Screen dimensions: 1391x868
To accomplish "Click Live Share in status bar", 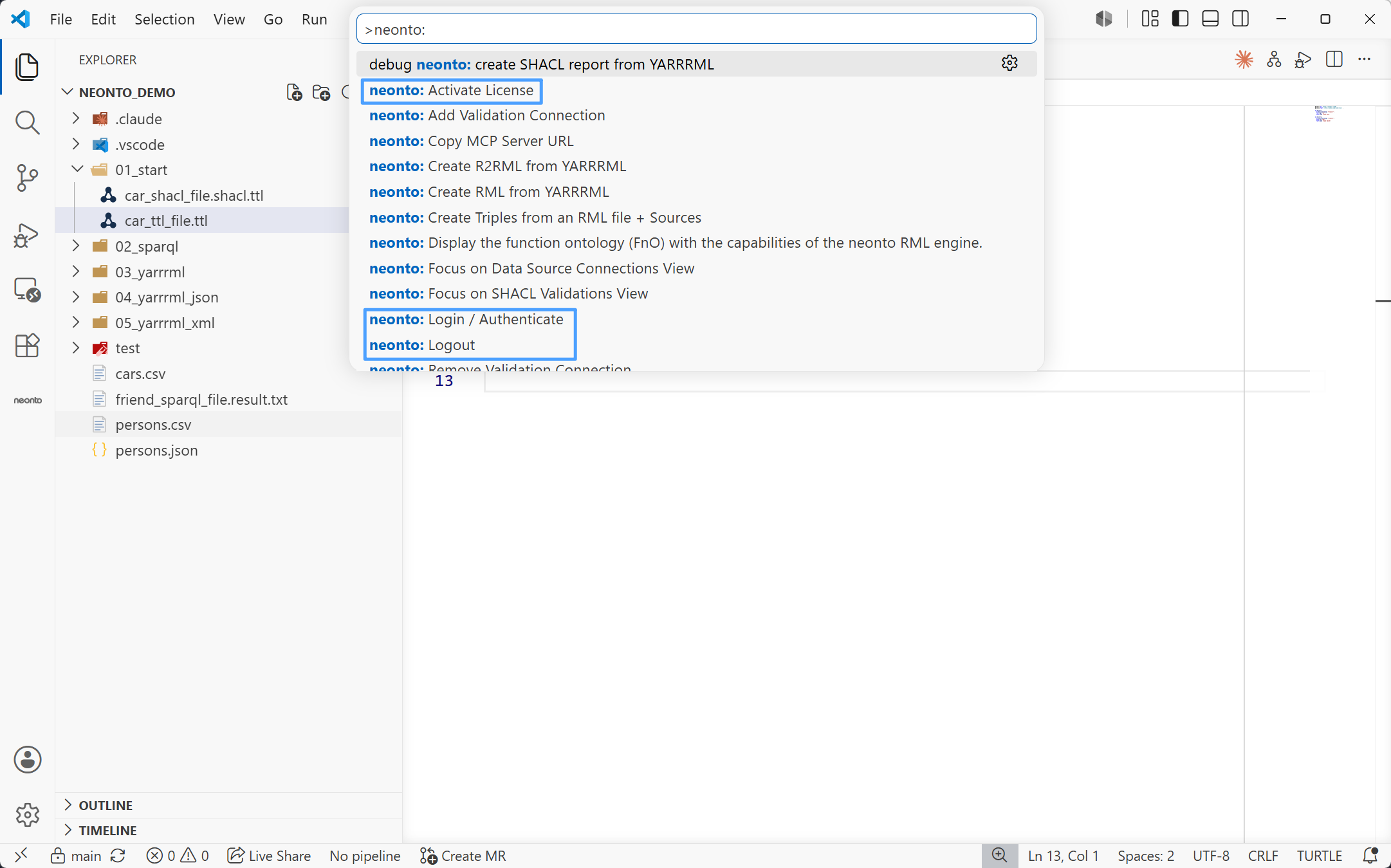I will pos(270,855).
